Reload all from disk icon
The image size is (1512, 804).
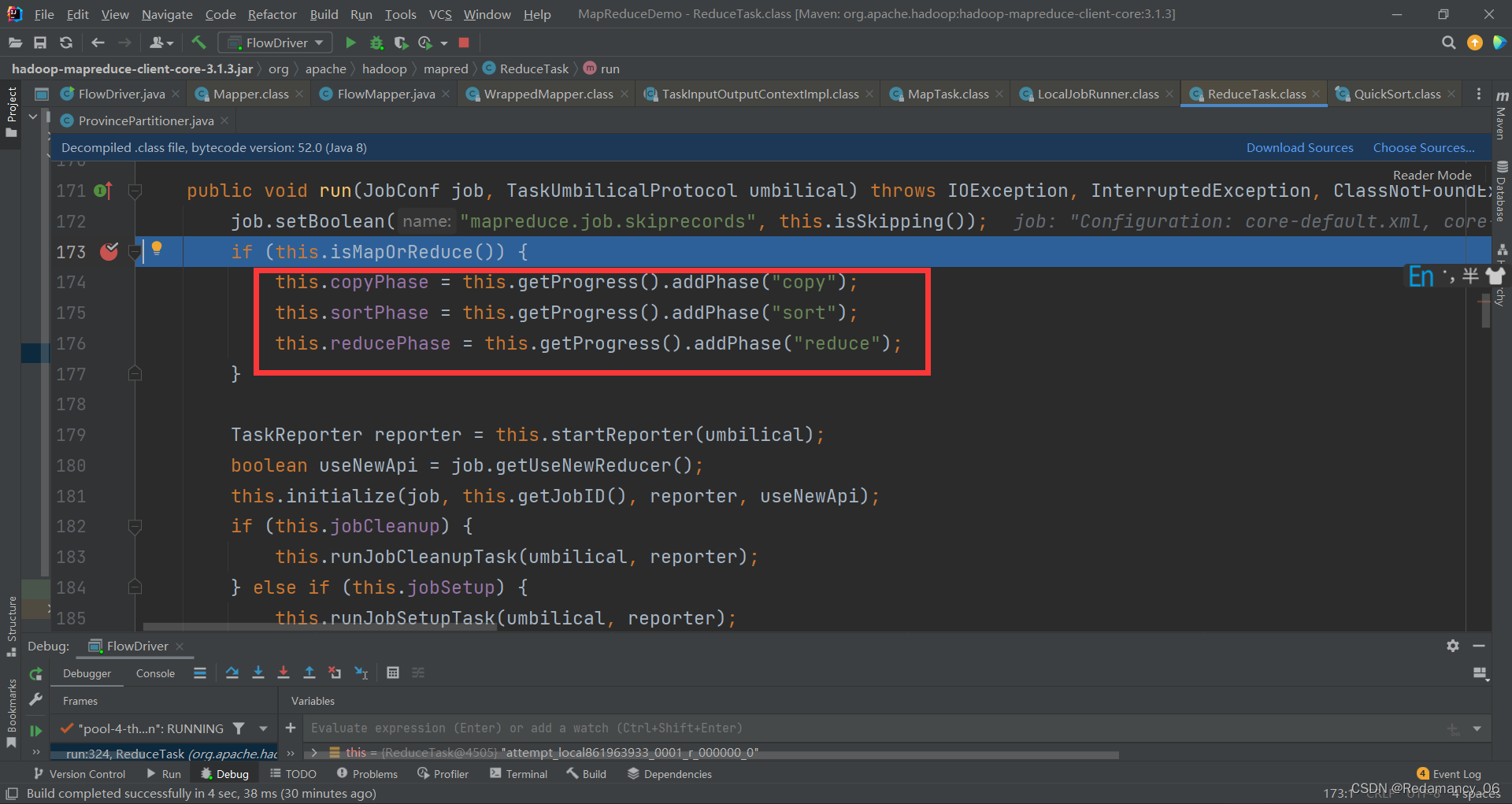[66, 43]
